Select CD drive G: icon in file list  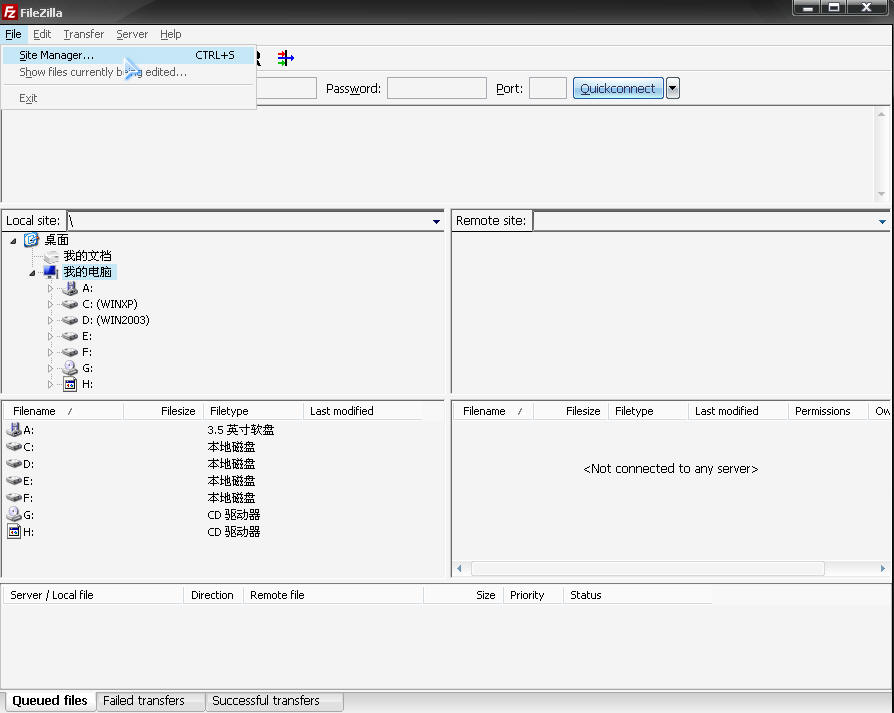14,515
